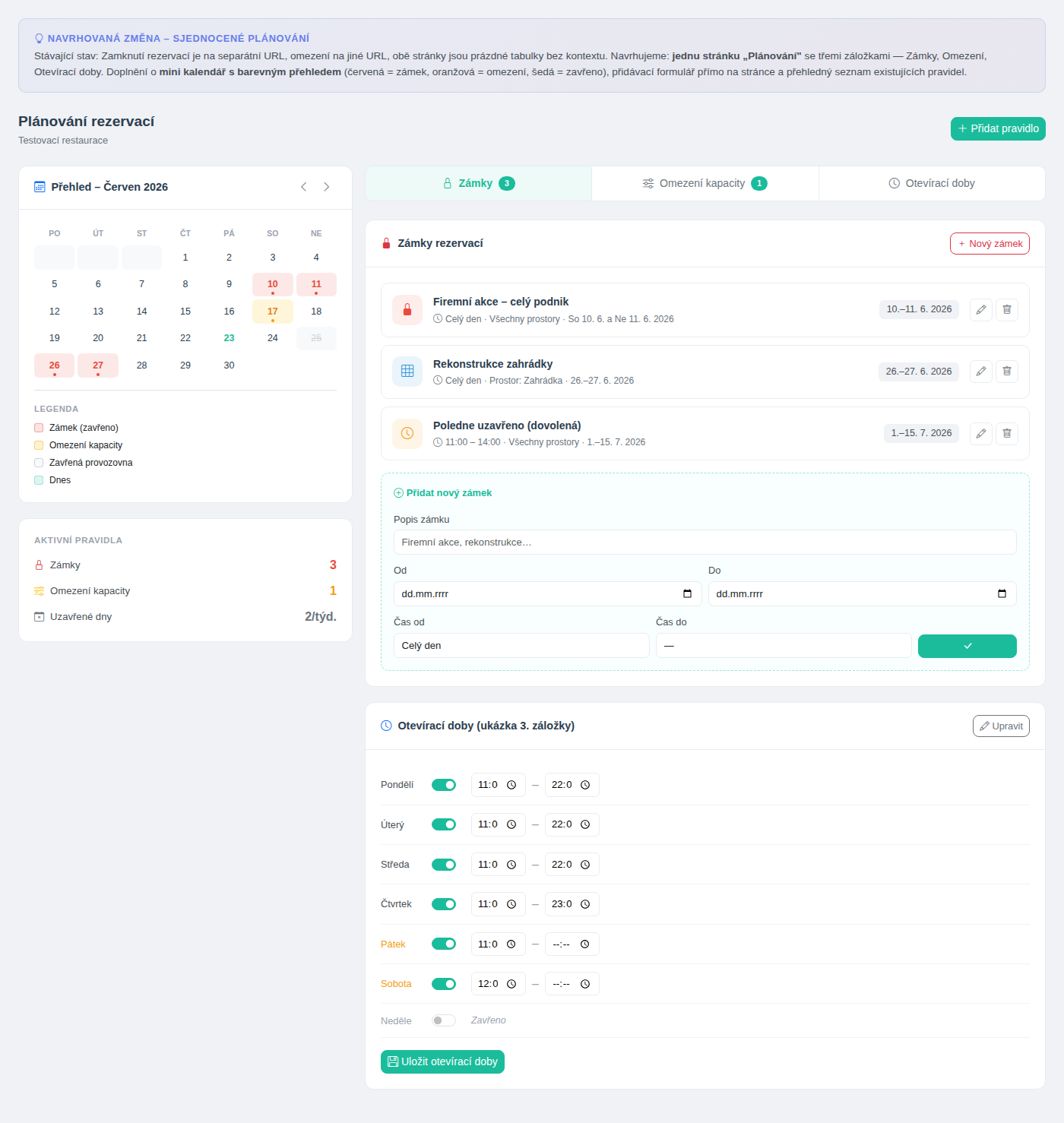Go to next month in calendar overview
This screenshot has height=1123, width=1064.
point(327,187)
